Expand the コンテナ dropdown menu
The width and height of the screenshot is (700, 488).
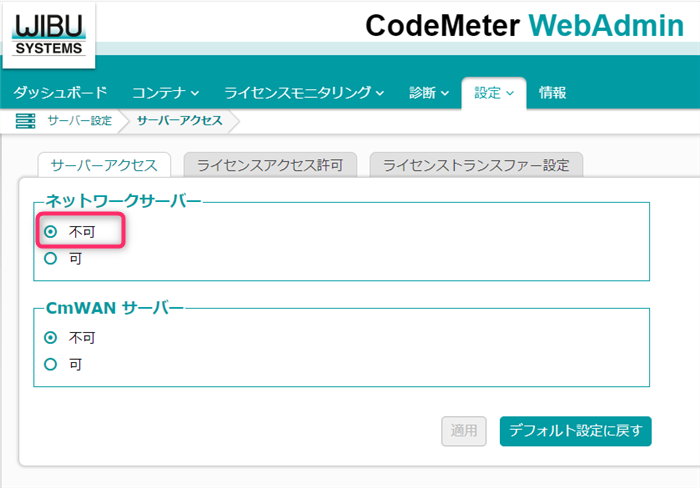click(165, 93)
